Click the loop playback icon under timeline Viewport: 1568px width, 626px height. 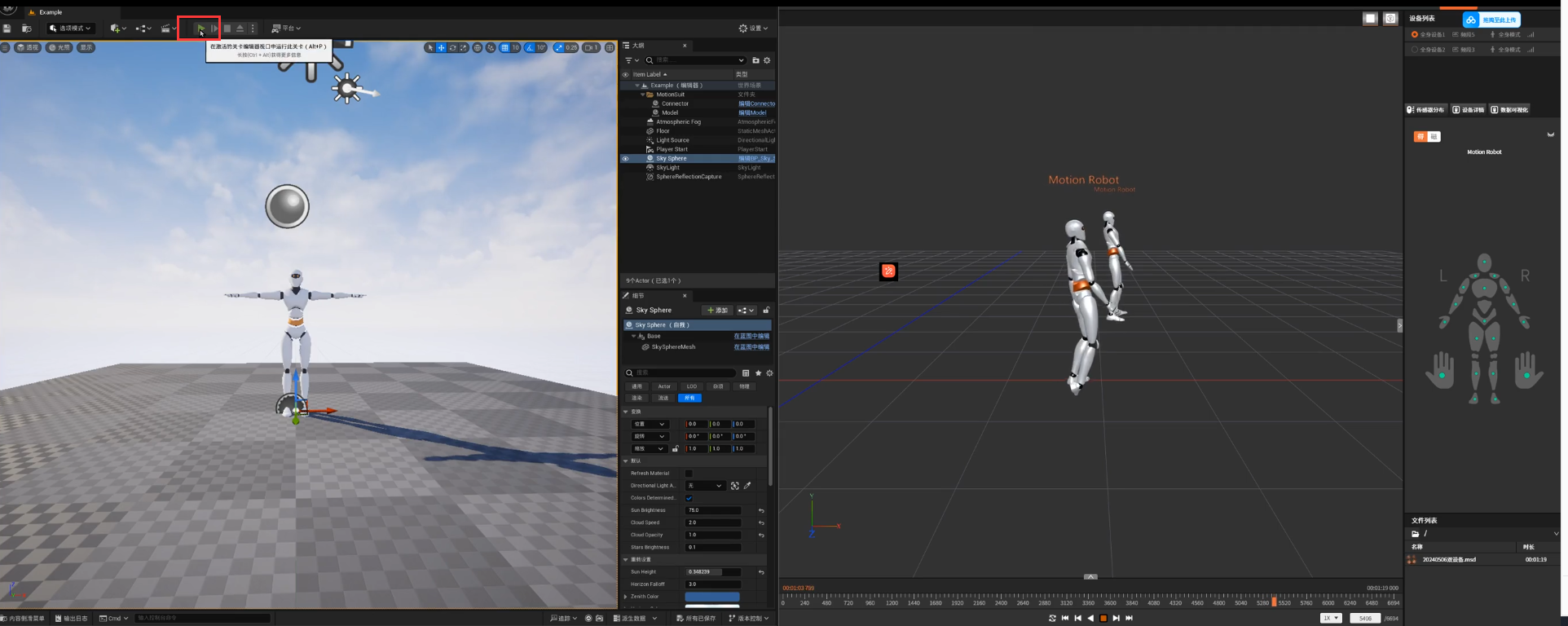(1052, 618)
